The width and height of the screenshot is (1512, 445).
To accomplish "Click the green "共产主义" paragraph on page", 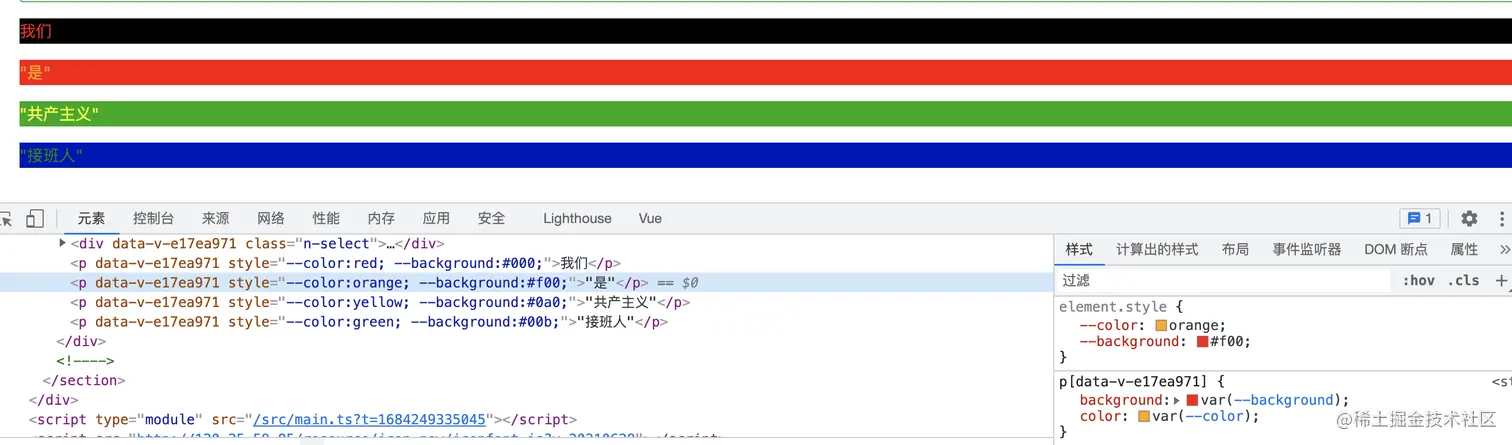I will (766, 114).
